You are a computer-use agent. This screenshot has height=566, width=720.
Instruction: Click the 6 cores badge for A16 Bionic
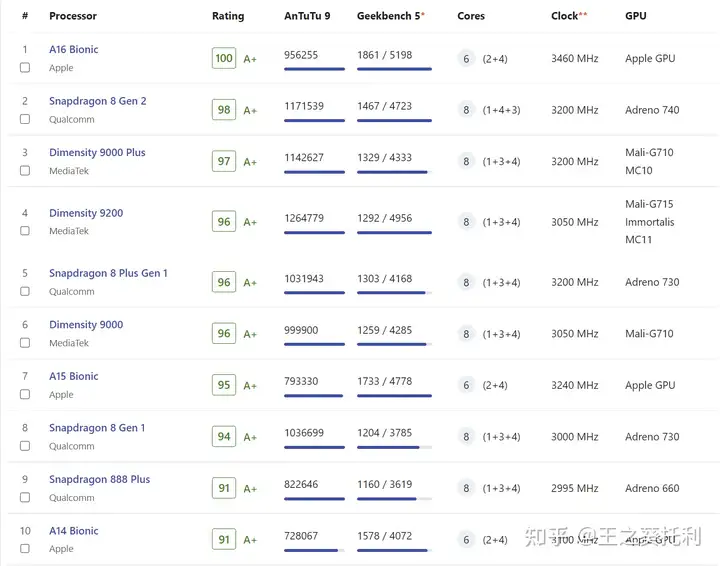coord(466,59)
